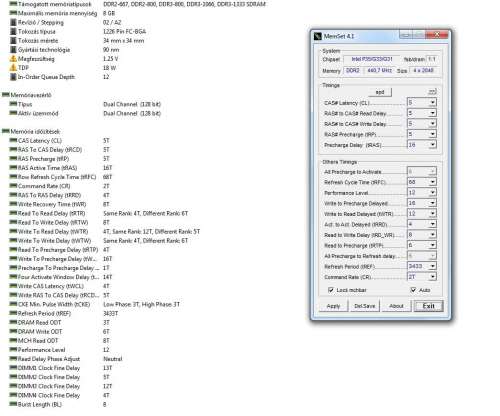Click the Size field showing 4 x 2048

(423, 71)
